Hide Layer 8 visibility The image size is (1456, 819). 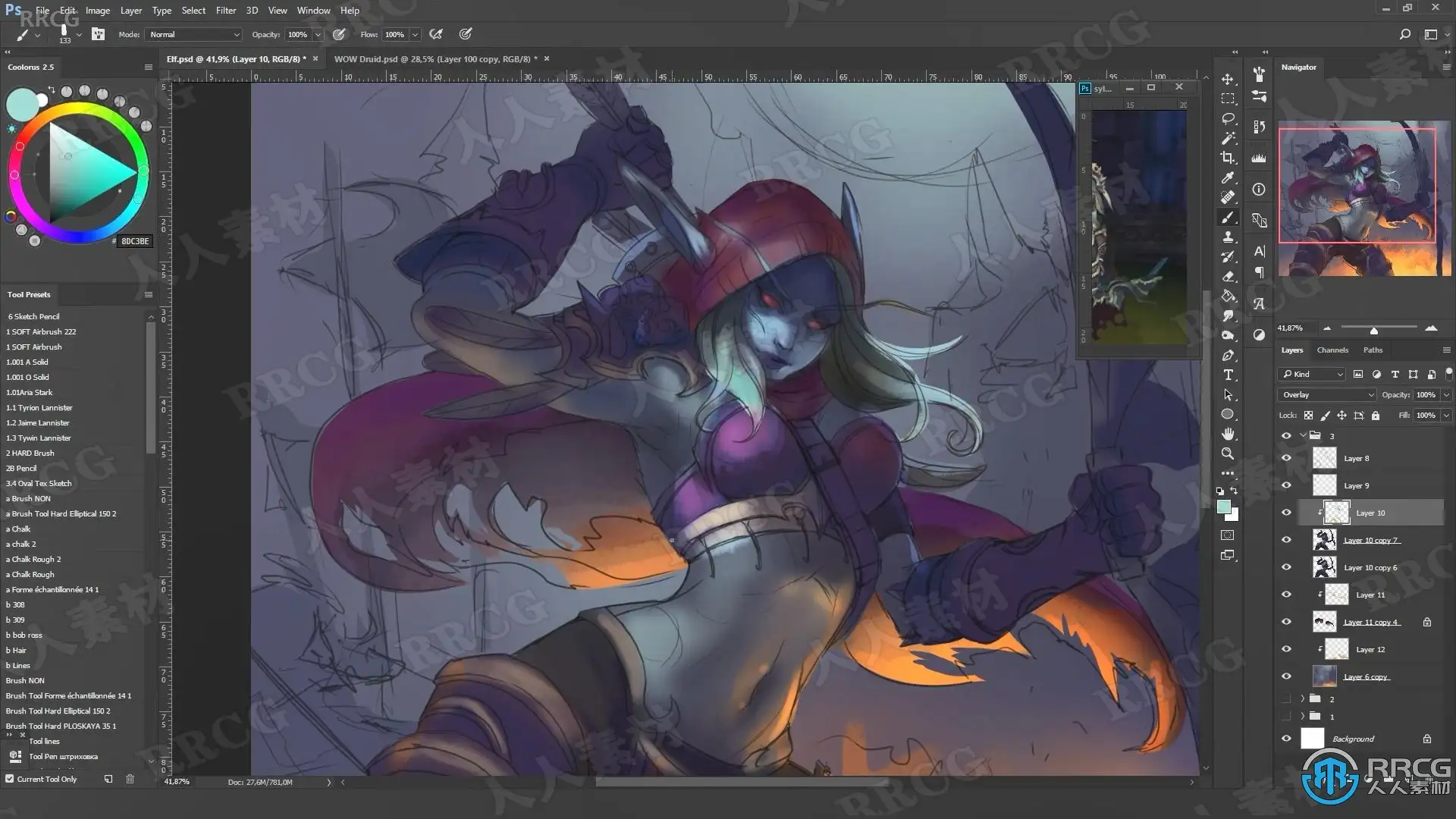[1286, 458]
